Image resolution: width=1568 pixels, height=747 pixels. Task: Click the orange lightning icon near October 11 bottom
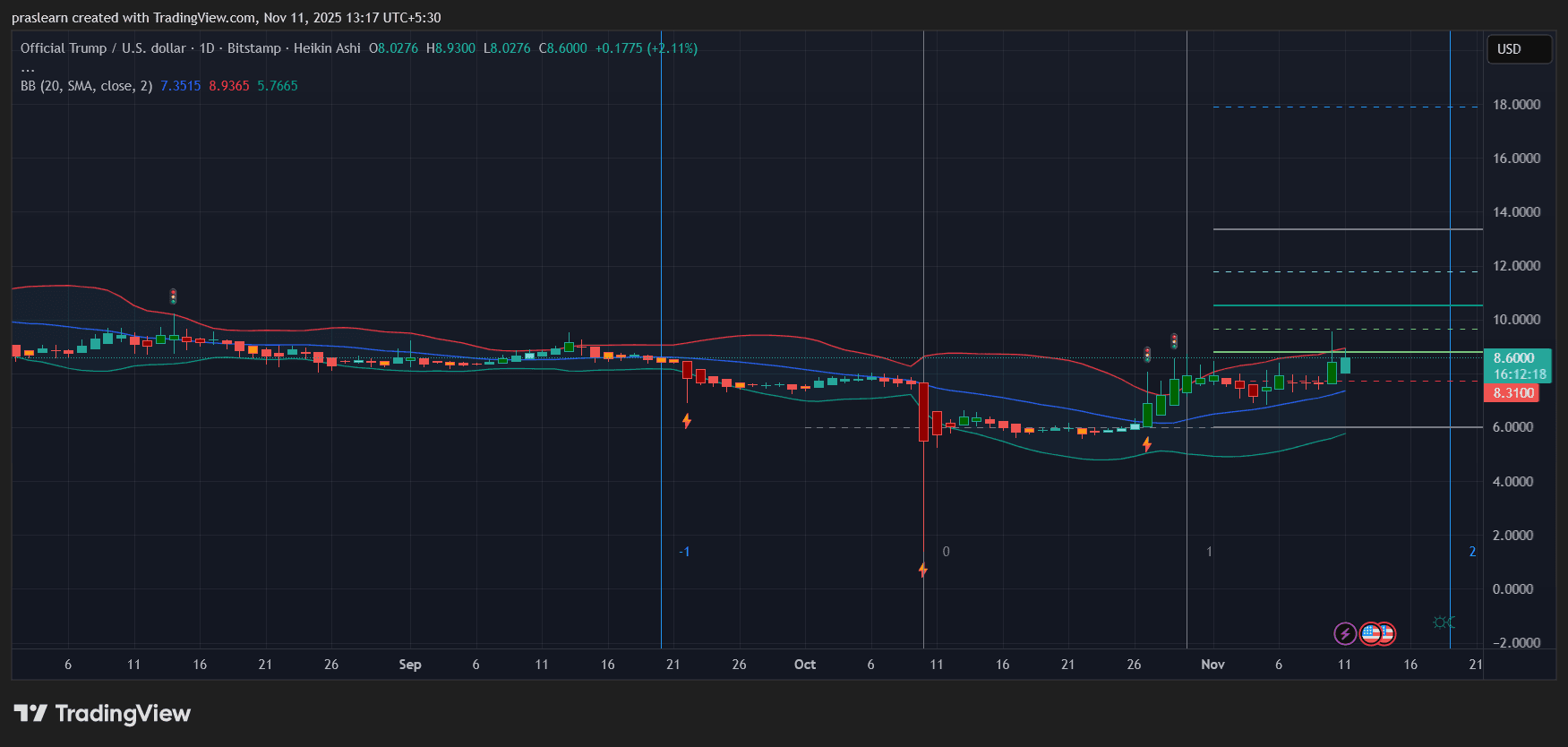(923, 570)
